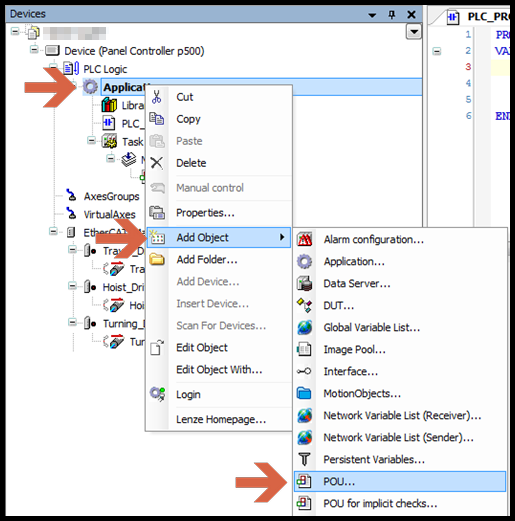The width and height of the screenshot is (515, 521).
Task: Select VirtualAxes tree item
Action: [x=109, y=214]
